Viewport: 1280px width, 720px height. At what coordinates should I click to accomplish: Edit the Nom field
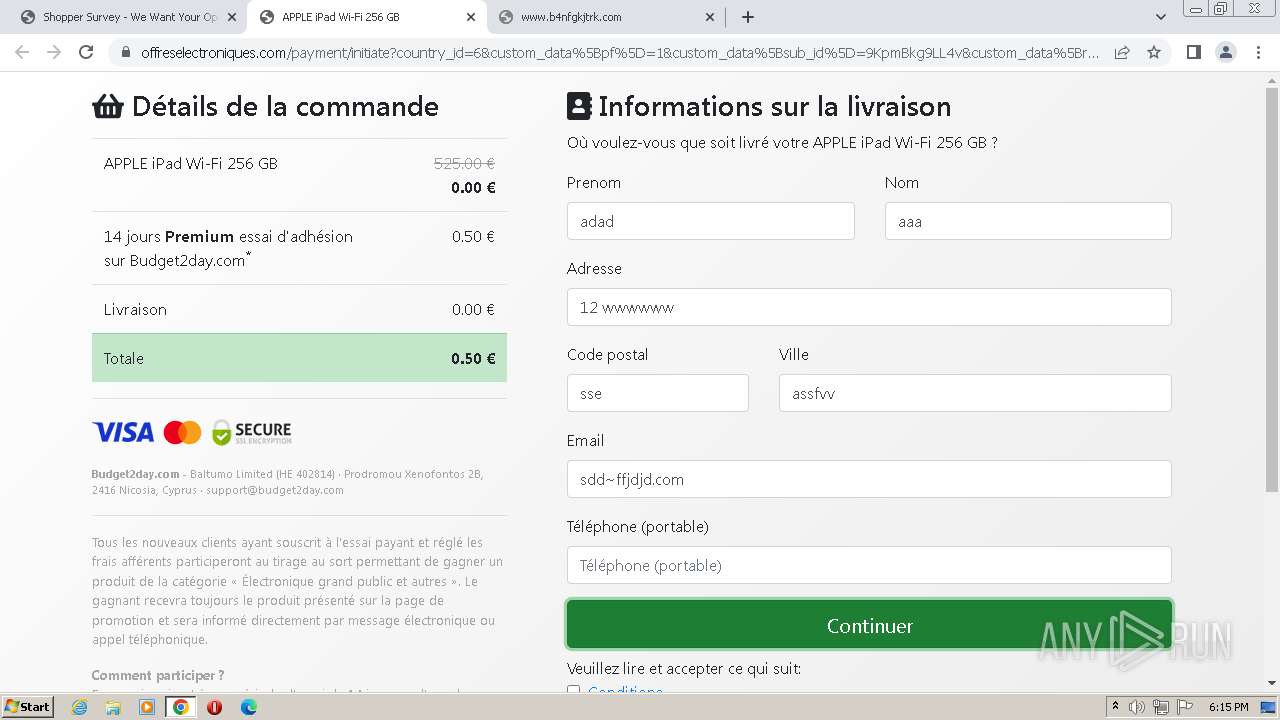(1028, 221)
